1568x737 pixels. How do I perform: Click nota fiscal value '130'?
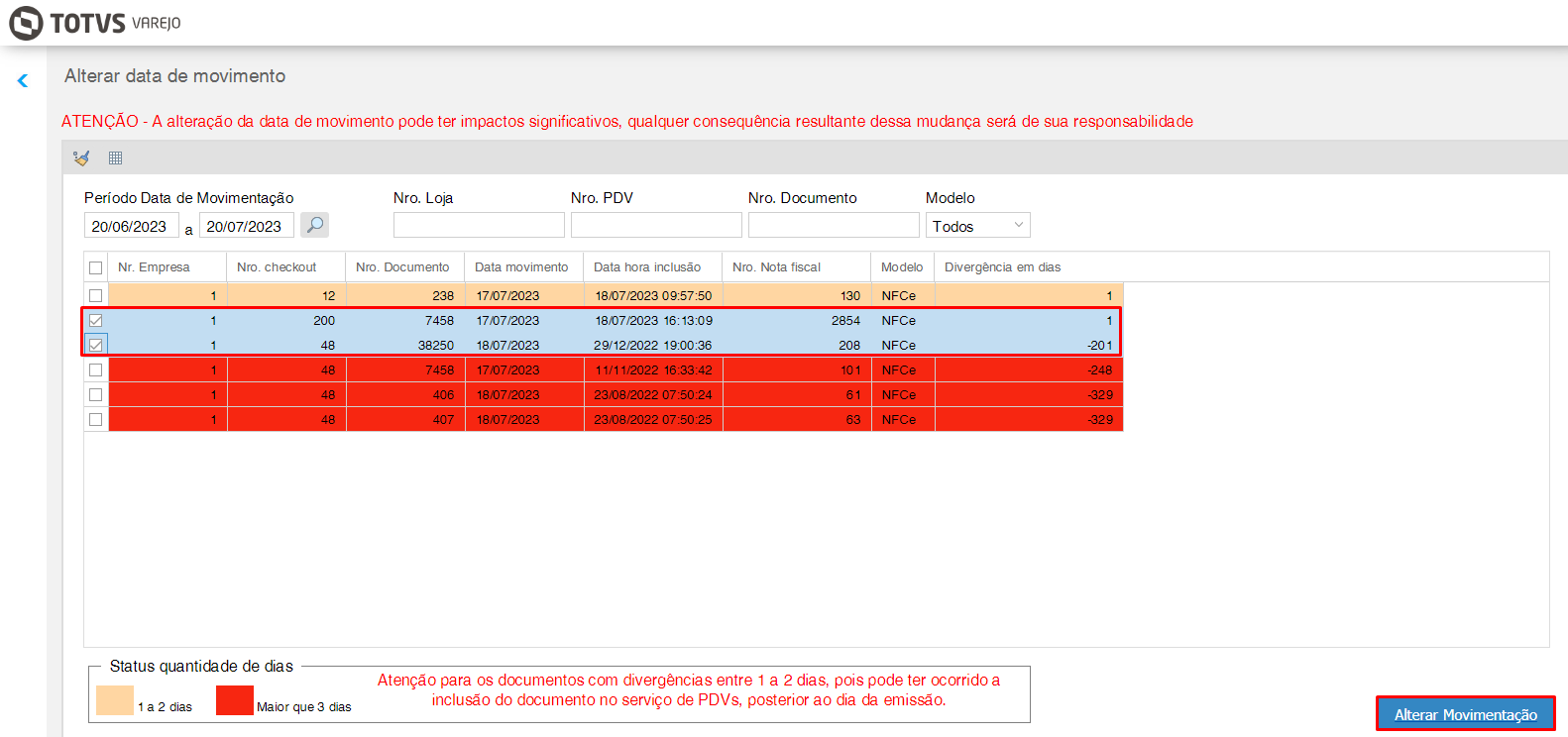(850, 295)
